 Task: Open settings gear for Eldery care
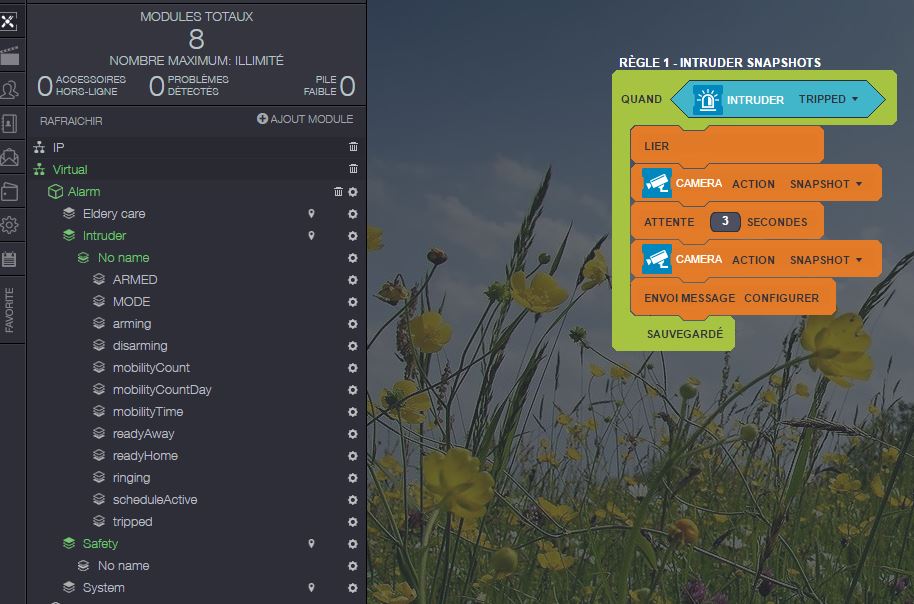click(352, 214)
